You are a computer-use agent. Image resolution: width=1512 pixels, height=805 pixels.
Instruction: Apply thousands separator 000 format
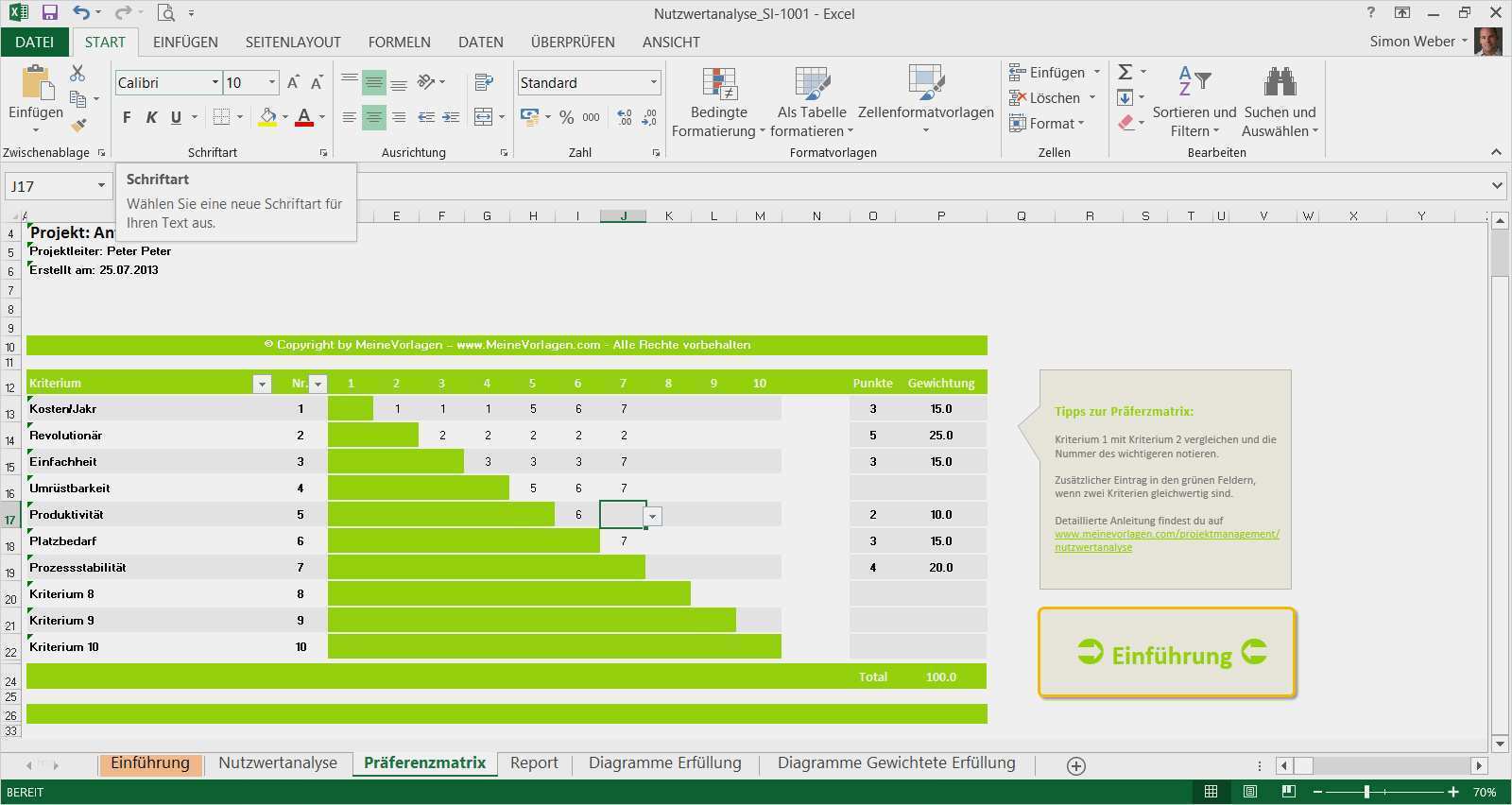click(592, 117)
